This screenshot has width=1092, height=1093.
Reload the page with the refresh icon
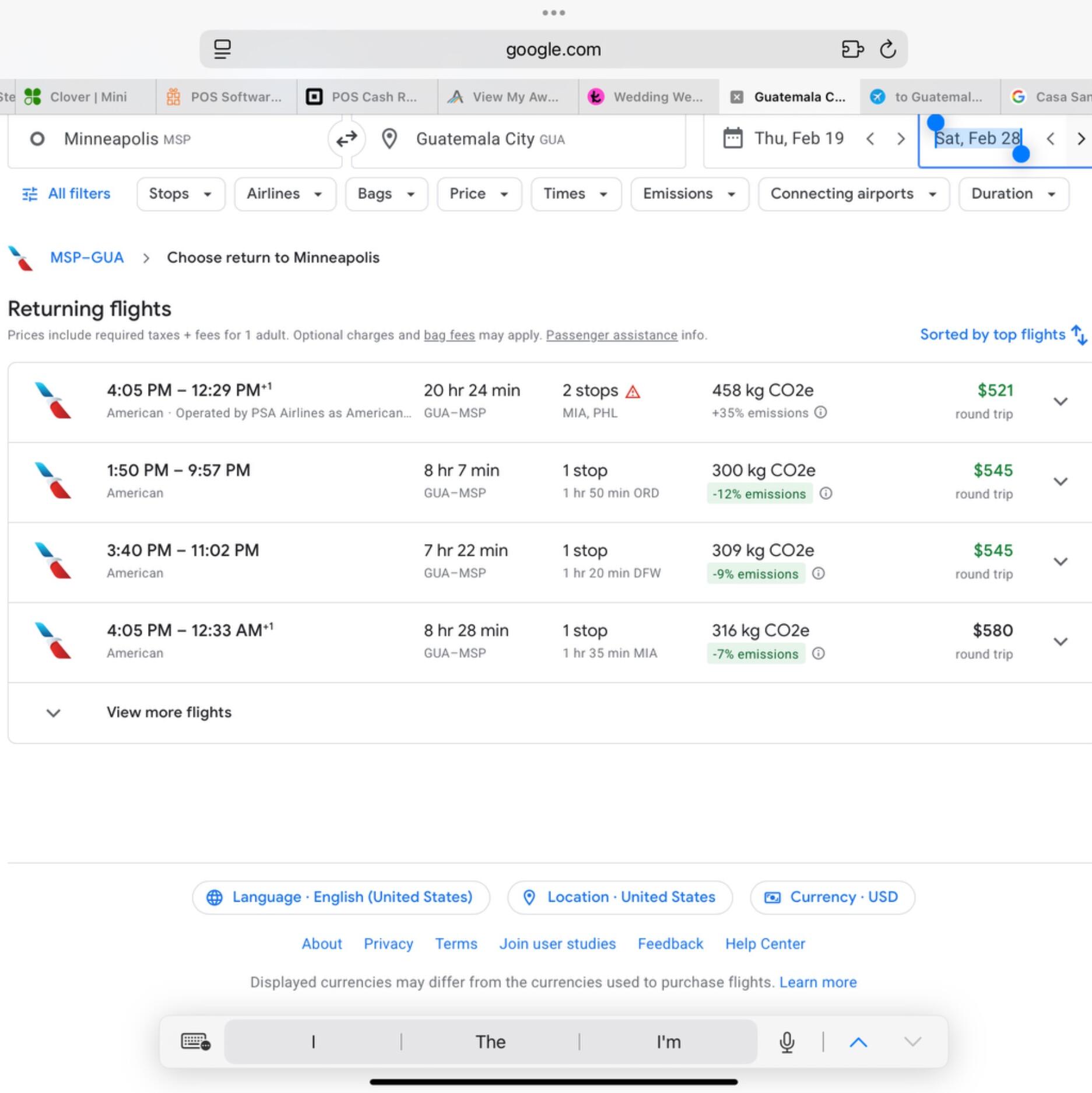887,49
